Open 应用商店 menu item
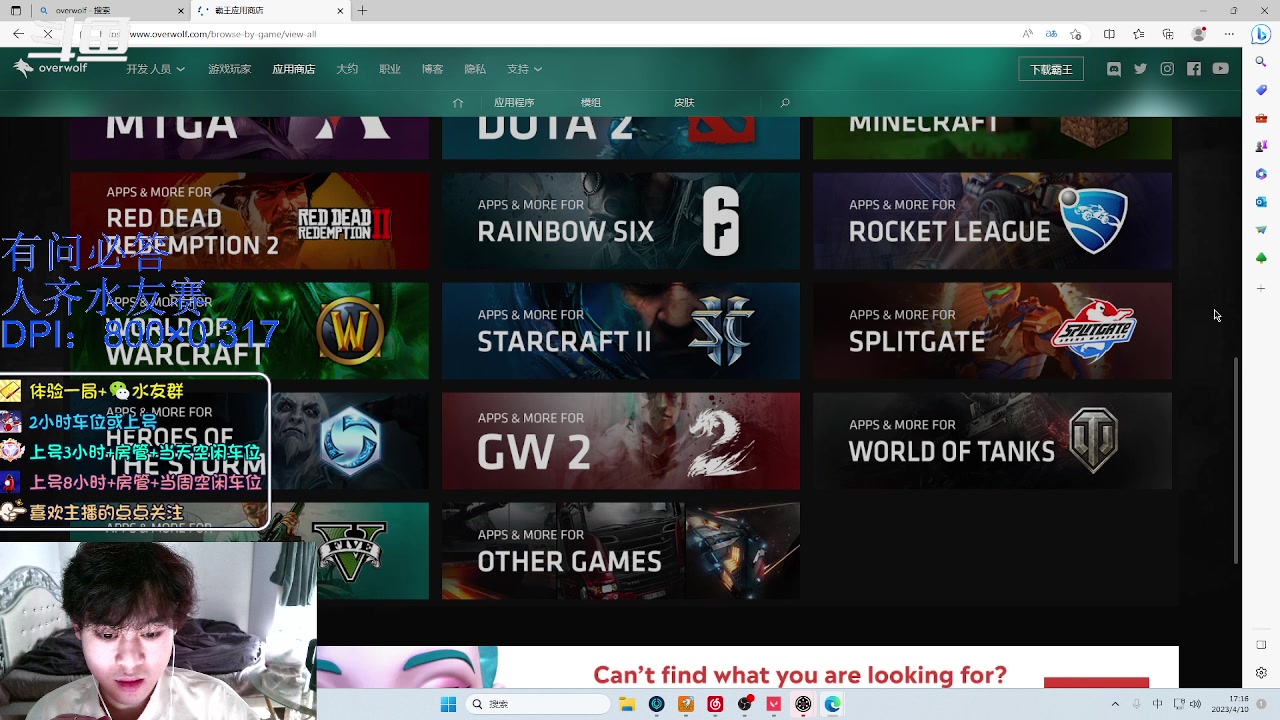Screen dimensions: 1280x720 294,69
